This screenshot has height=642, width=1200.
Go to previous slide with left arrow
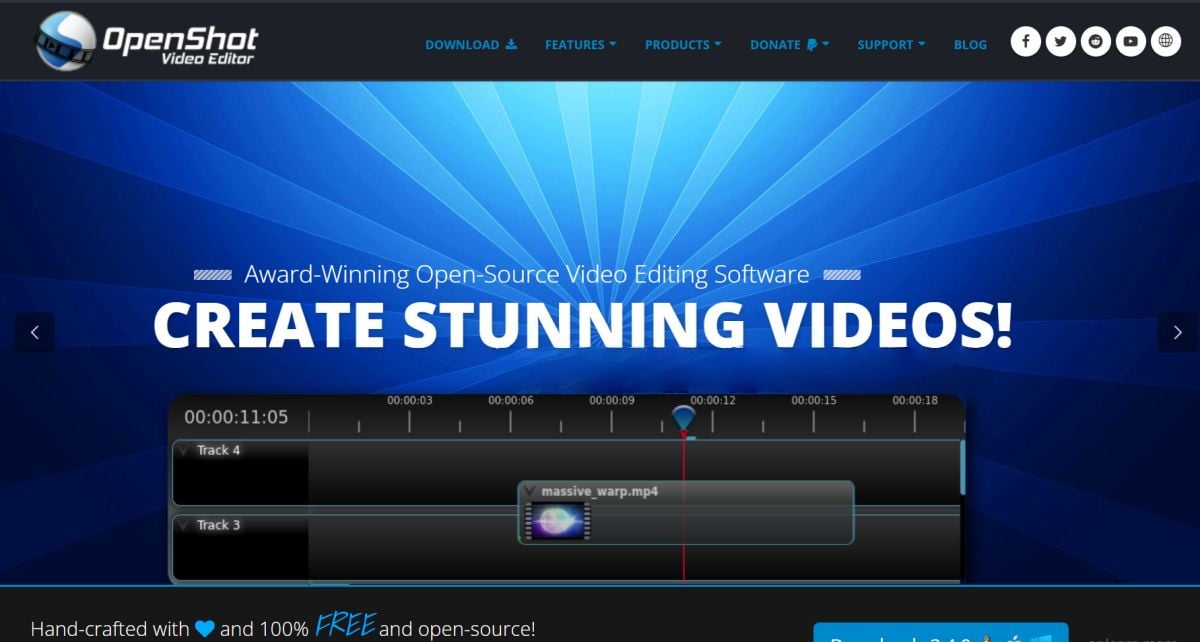(x=35, y=333)
